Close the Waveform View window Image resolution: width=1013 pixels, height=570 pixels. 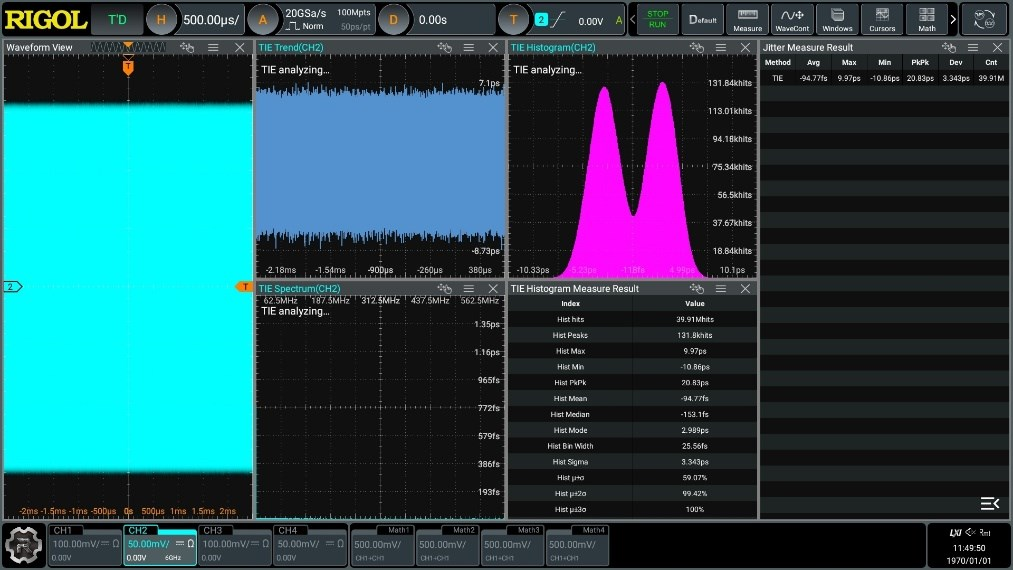pos(240,47)
